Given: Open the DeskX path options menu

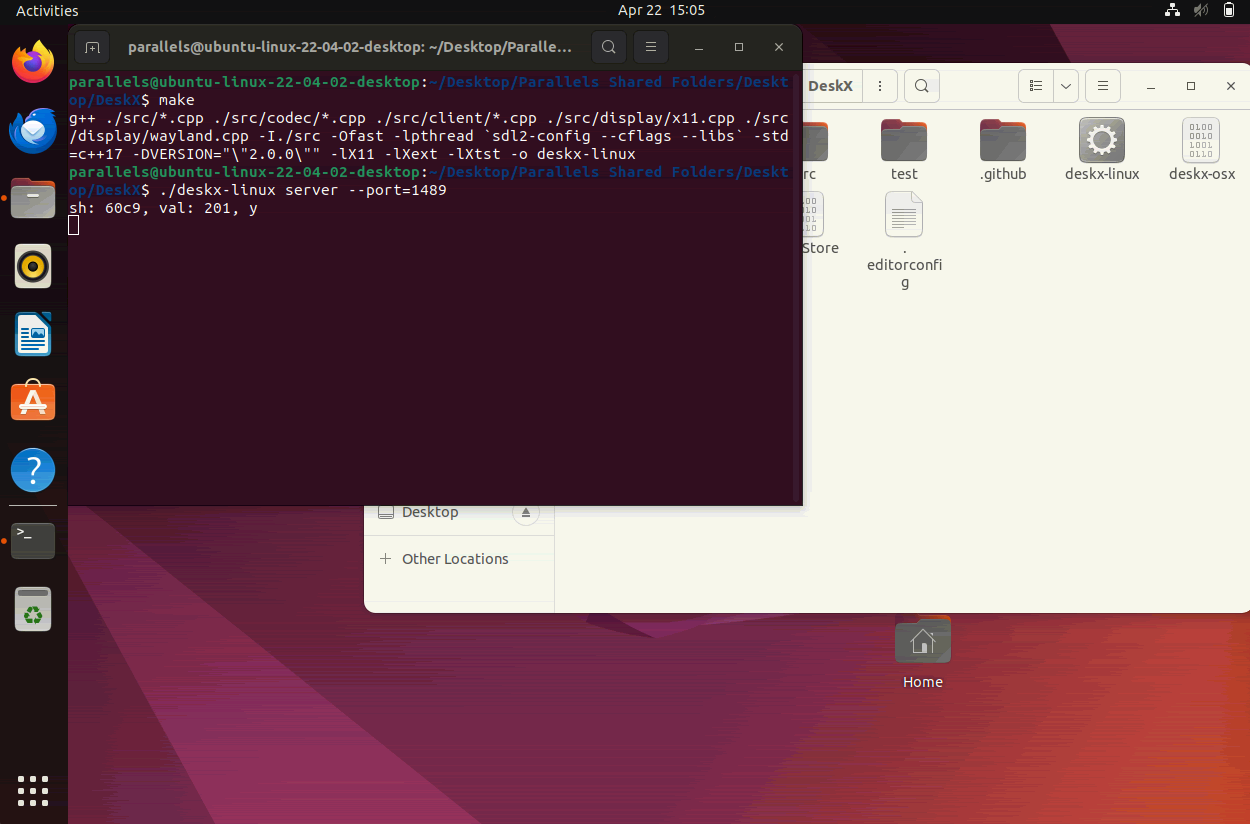Looking at the screenshot, I should (879, 86).
